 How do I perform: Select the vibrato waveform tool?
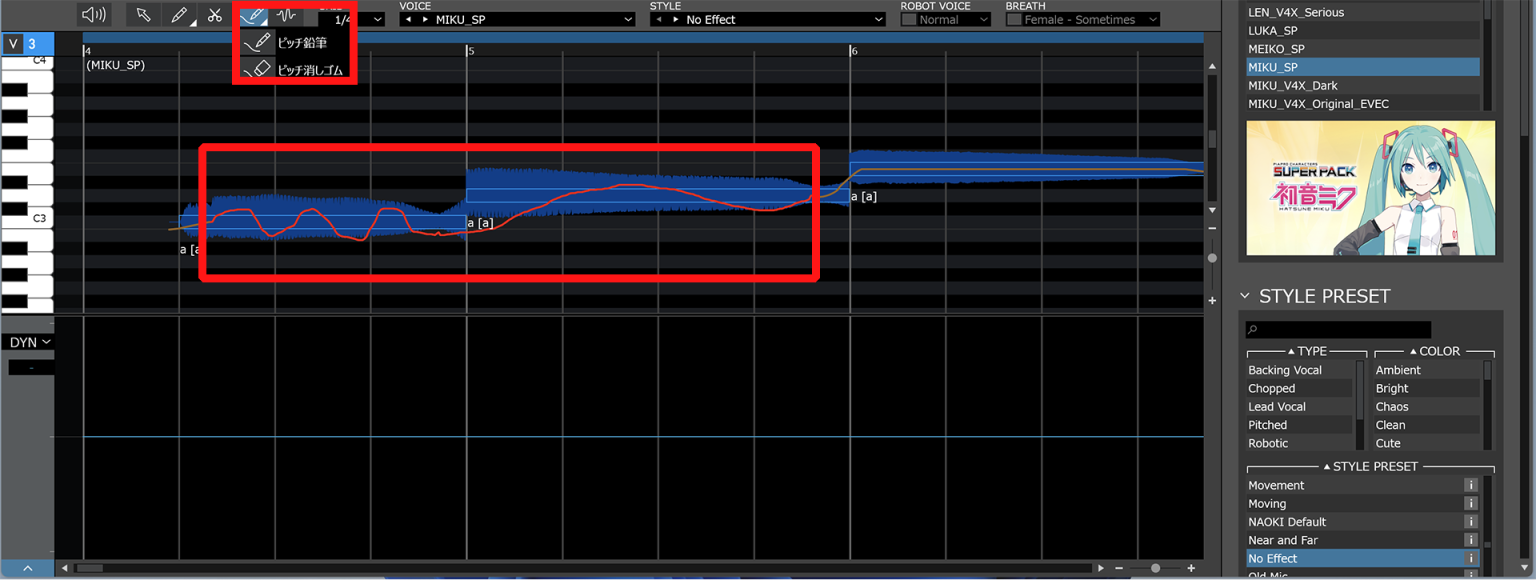(287, 14)
